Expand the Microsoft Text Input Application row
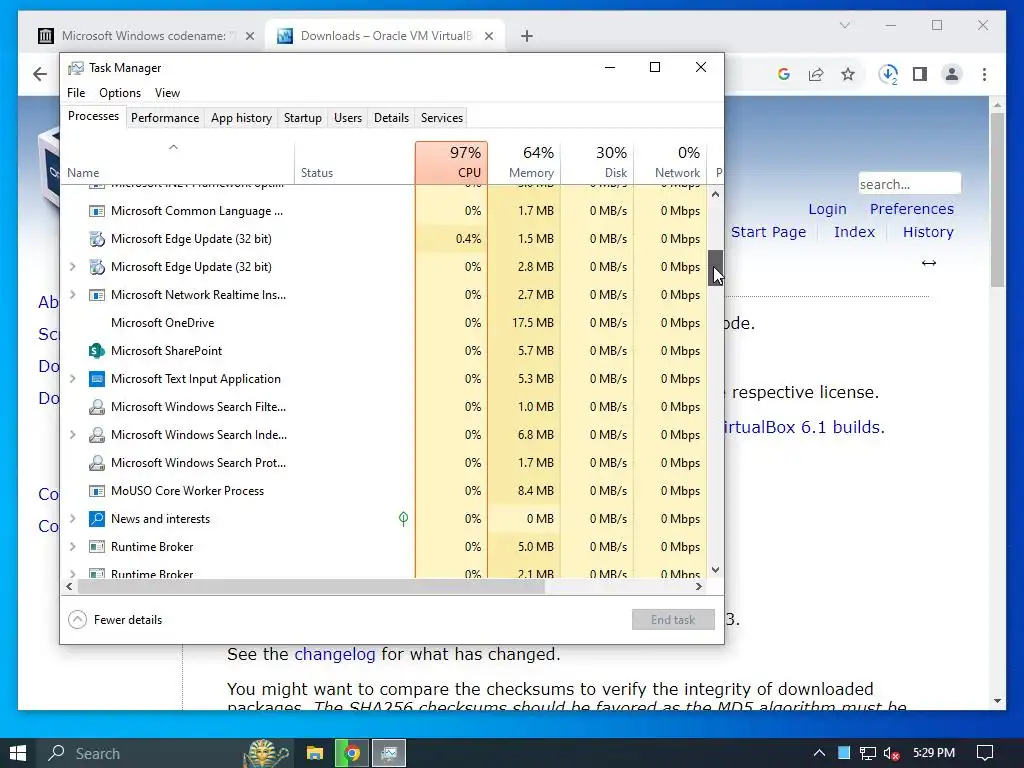The width and height of the screenshot is (1024, 768). click(72, 379)
